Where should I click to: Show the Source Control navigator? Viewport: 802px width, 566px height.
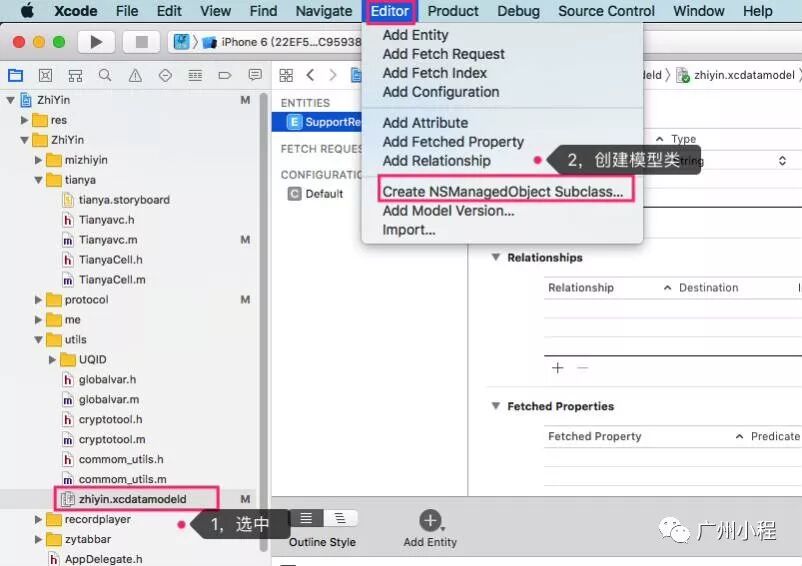point(45,75)
